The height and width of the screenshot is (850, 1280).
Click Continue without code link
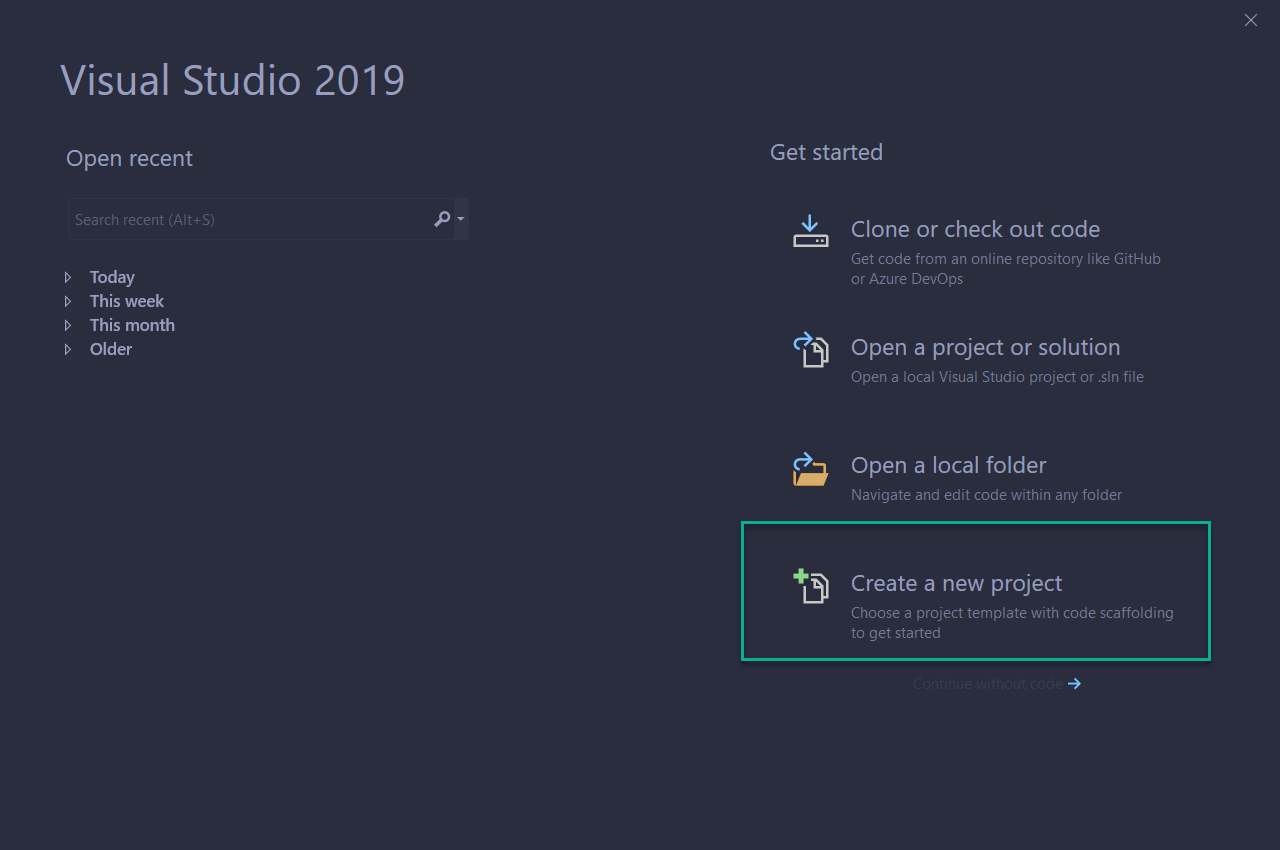(987, 684)
